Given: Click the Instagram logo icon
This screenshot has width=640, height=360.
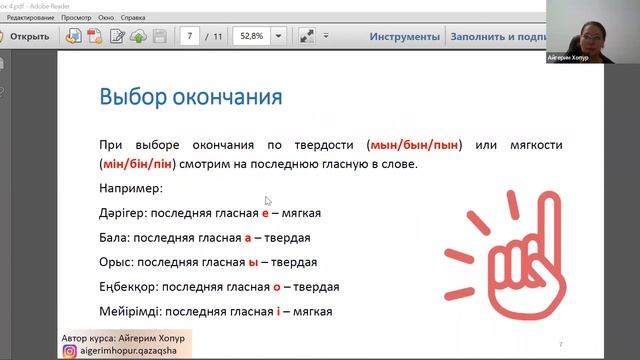Looking at the screenshot, I should (69, 351).
